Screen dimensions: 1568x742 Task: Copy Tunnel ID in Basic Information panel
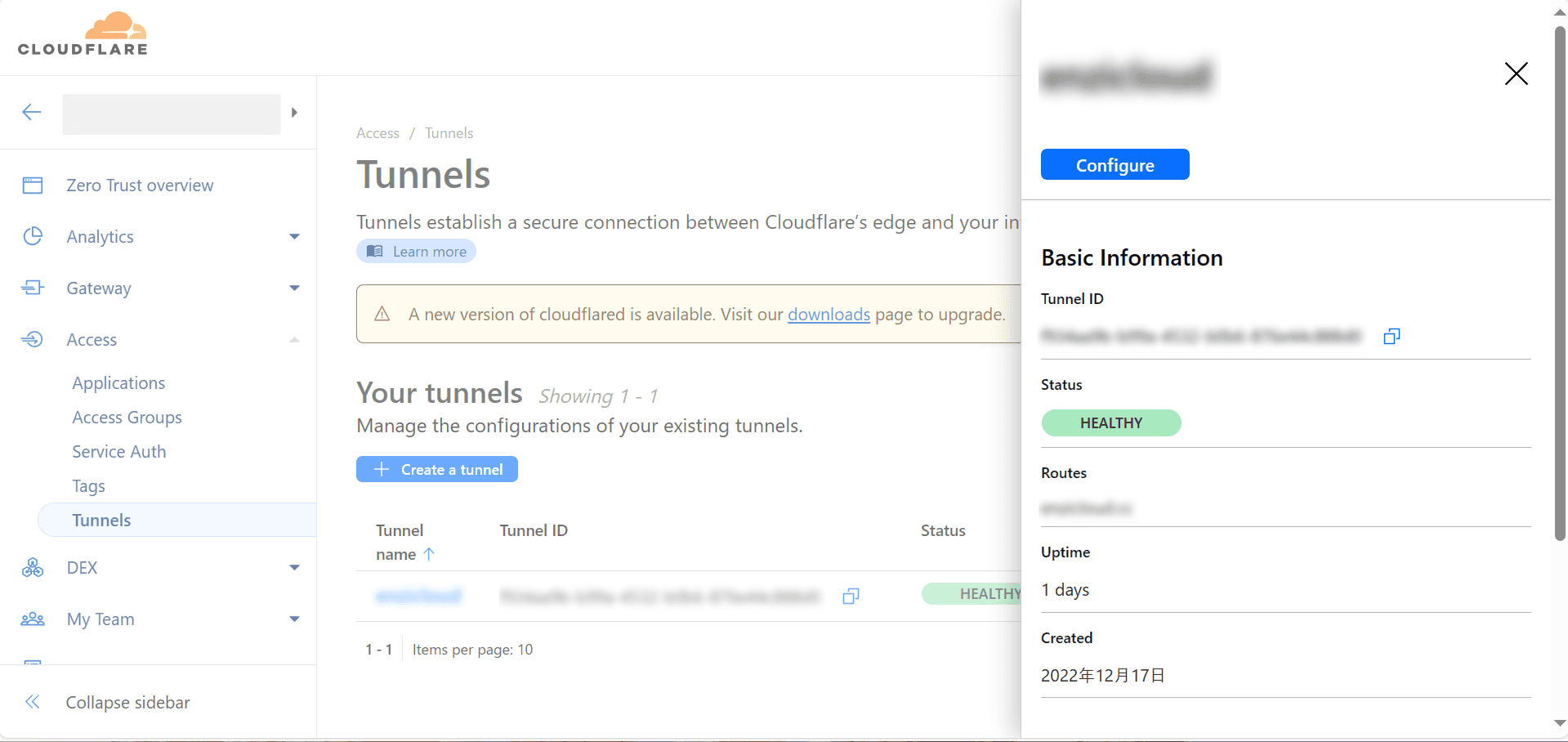click(1392, 336)
